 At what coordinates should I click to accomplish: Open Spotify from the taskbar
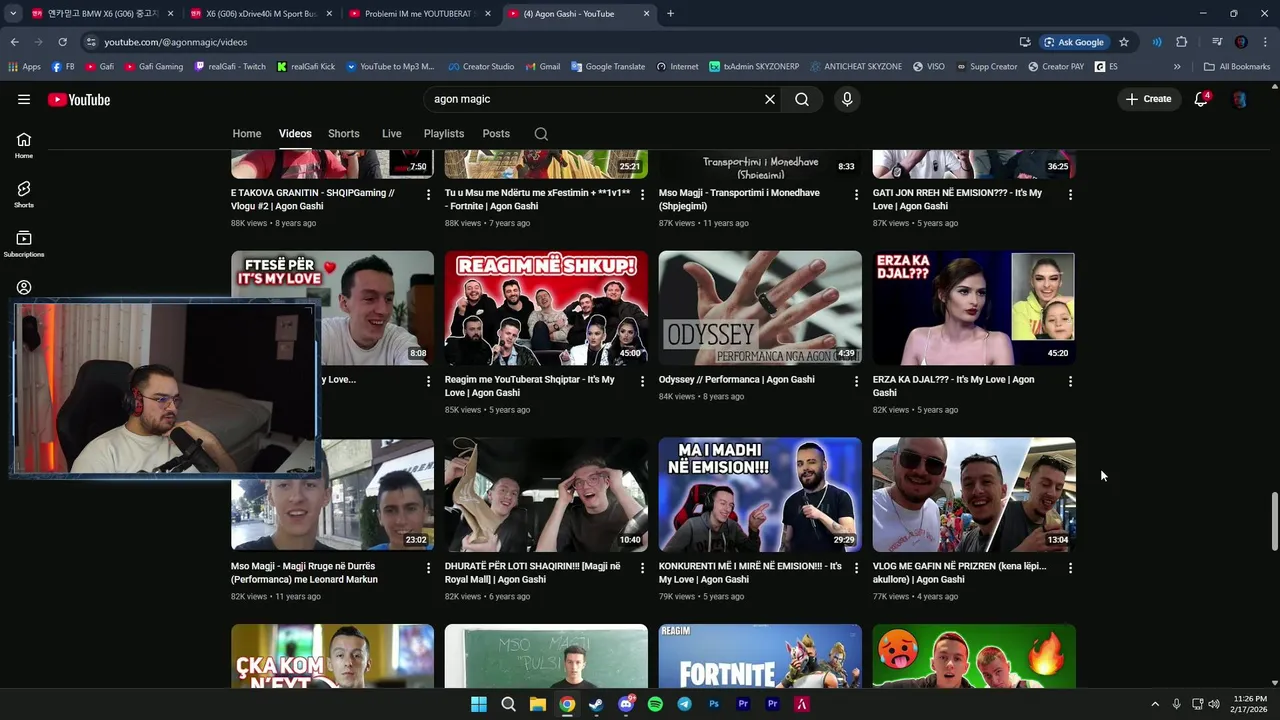(x=655, y=704)
